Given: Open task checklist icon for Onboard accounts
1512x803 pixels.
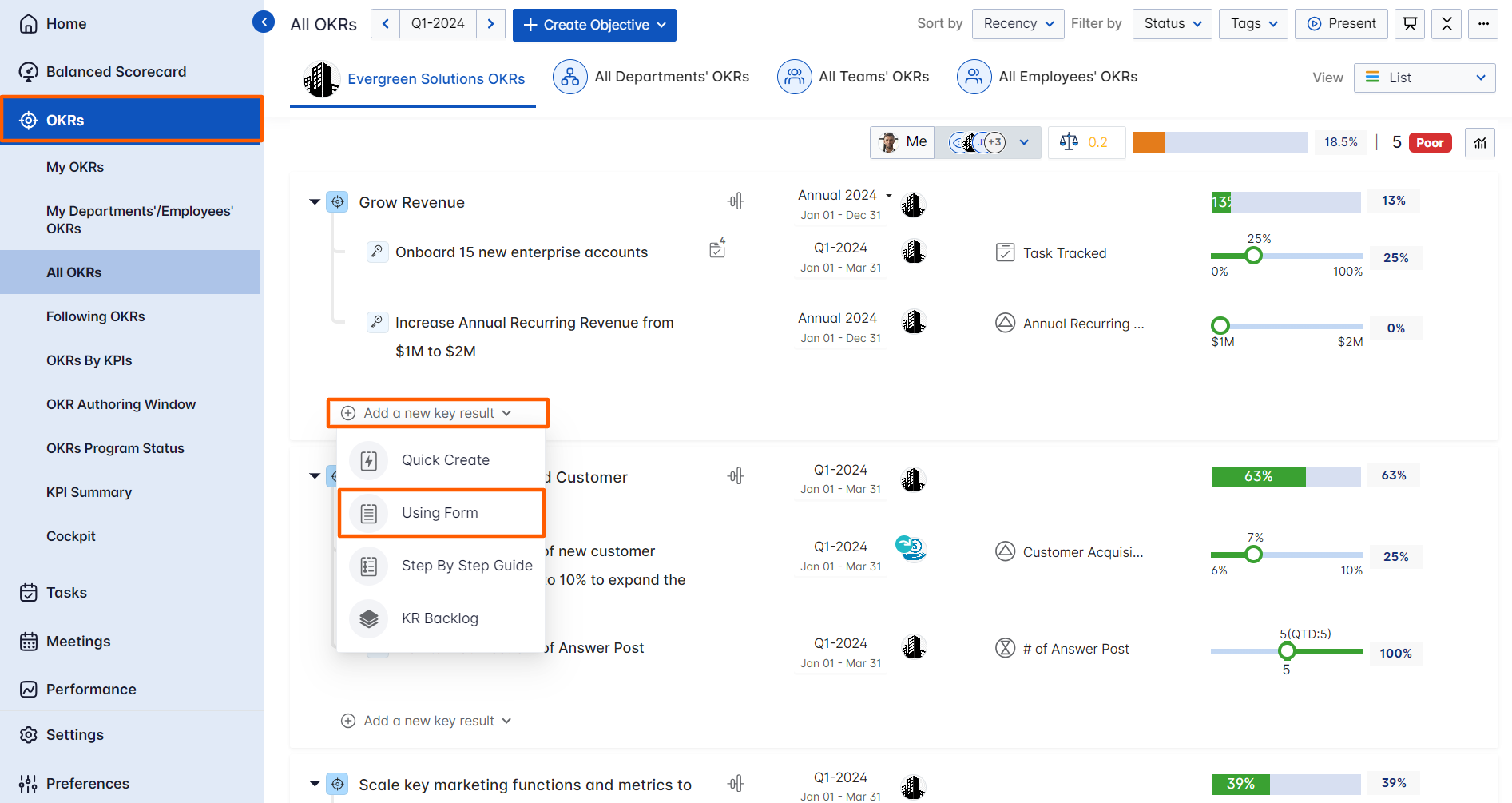Looking at the screenshot, I should [x=717, y=249].
